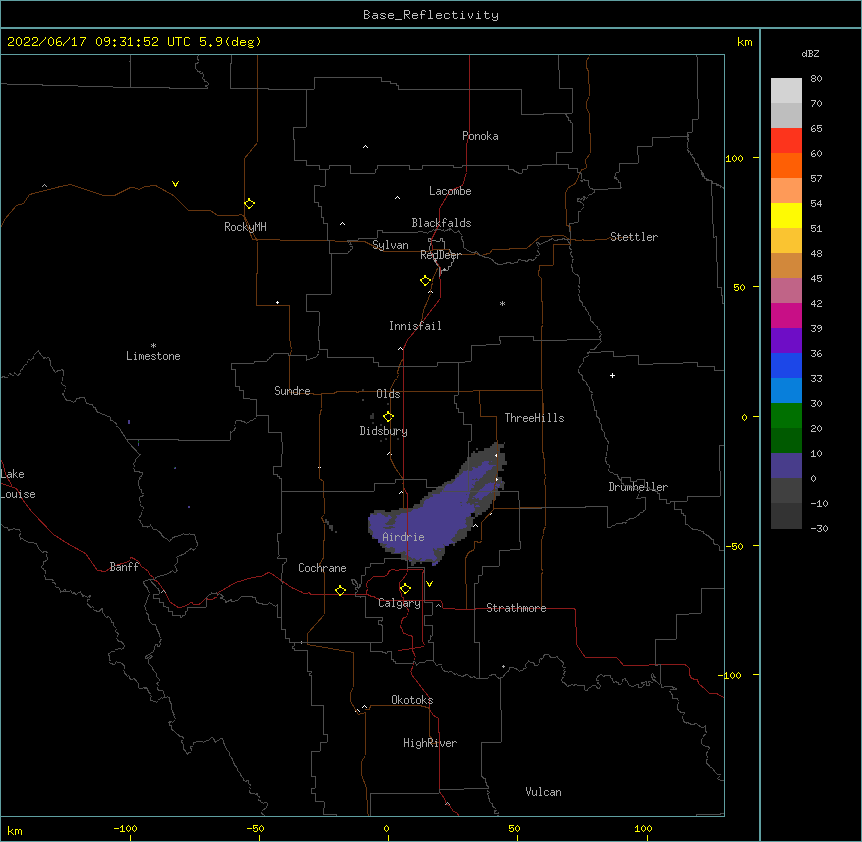Click the yellow diamond marker south of RedDeer

click(x=425, y=281)
